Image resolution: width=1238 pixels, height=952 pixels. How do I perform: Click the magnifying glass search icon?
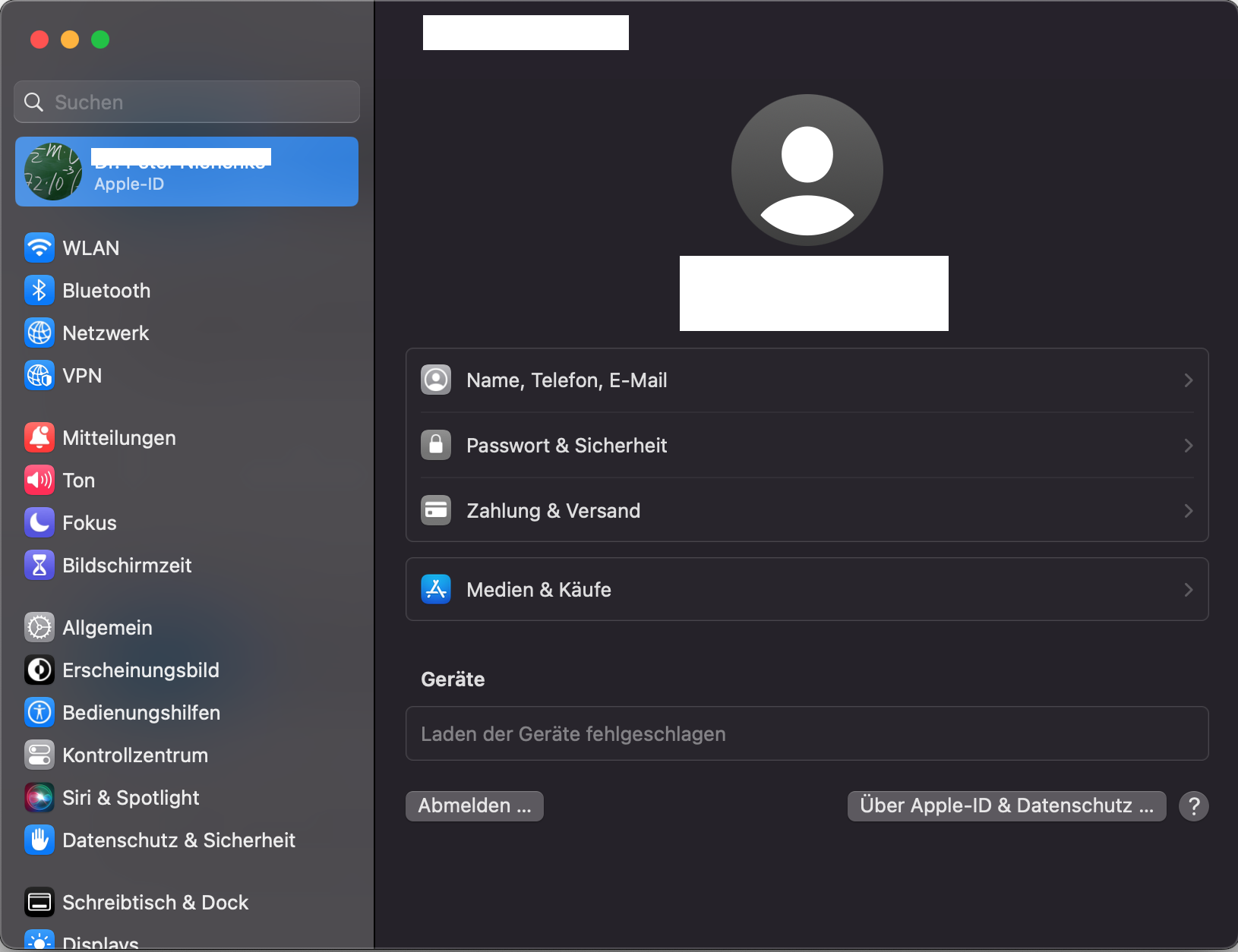(x=34, y=102)
